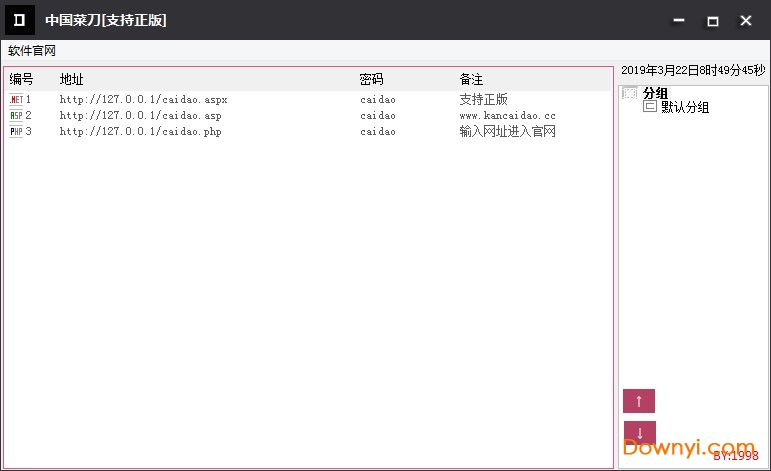Click the 备注 column header
The image size is (771, 471).
pyautogui.click(x=471, y=79)
